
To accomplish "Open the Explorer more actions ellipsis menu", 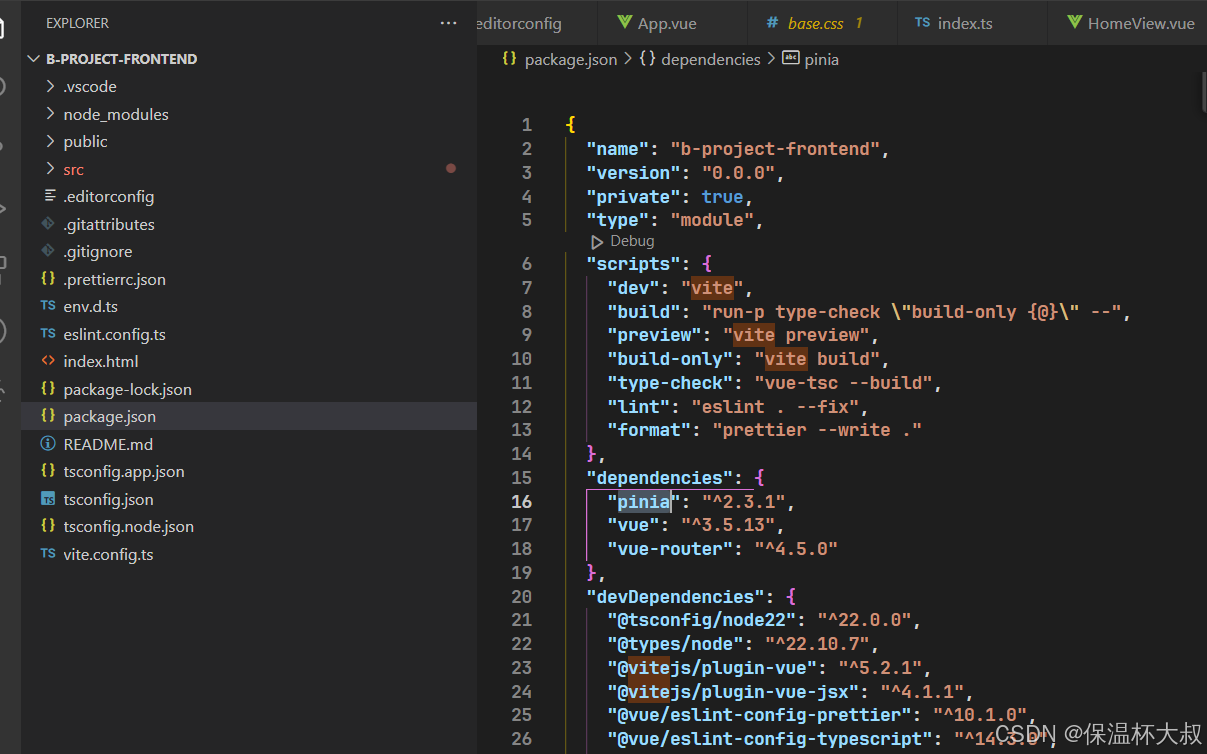I will click(448, 22).
